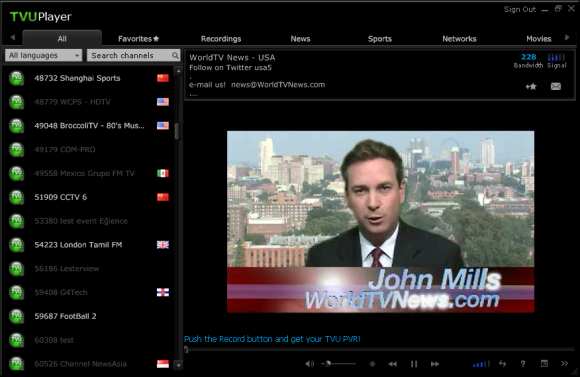Click the envelope email icon
This screenshot has height=377, width=580.
(x=556, y=86)
